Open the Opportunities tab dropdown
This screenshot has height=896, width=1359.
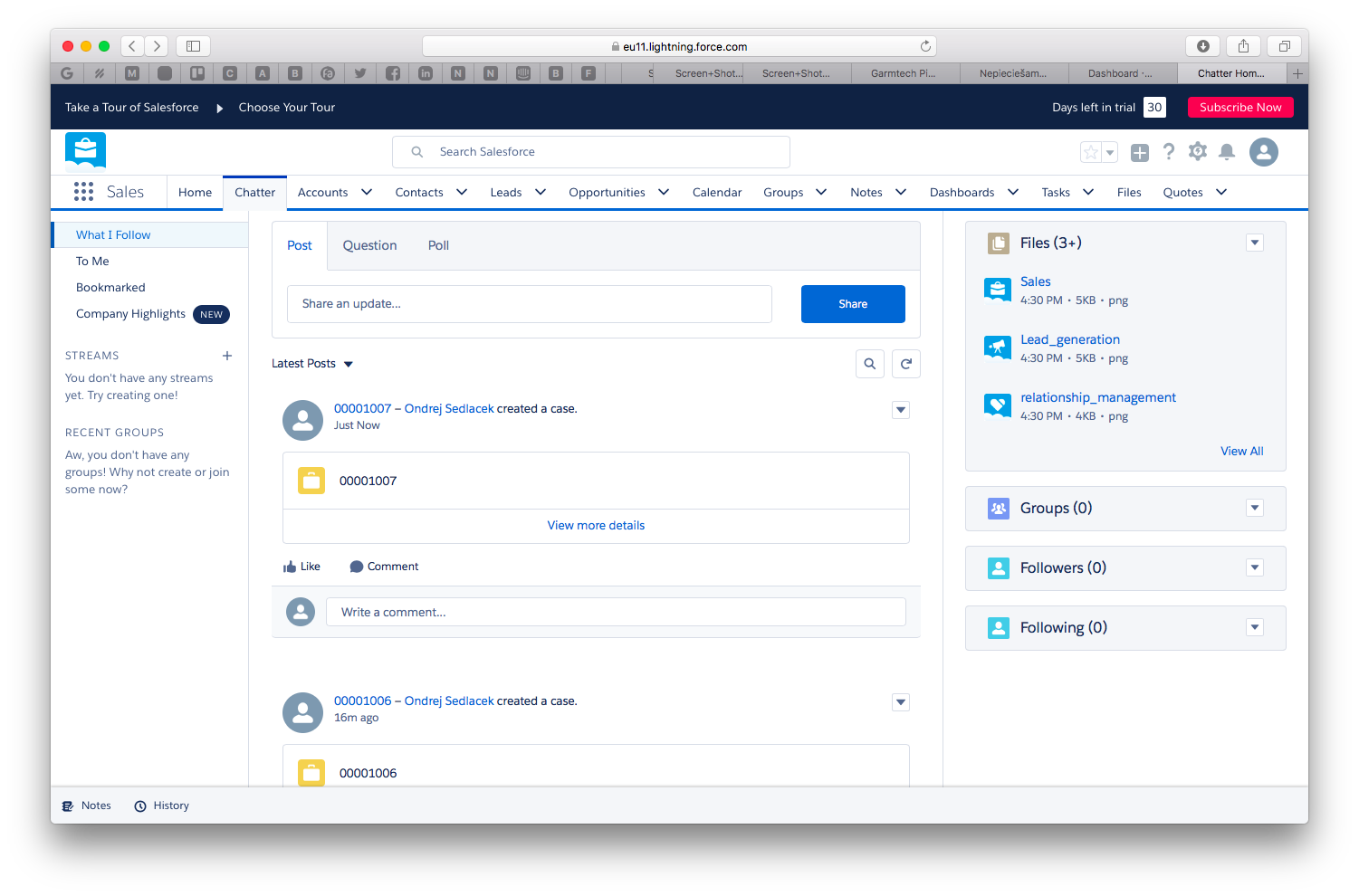pyautogui.click(x=664, y=192)
